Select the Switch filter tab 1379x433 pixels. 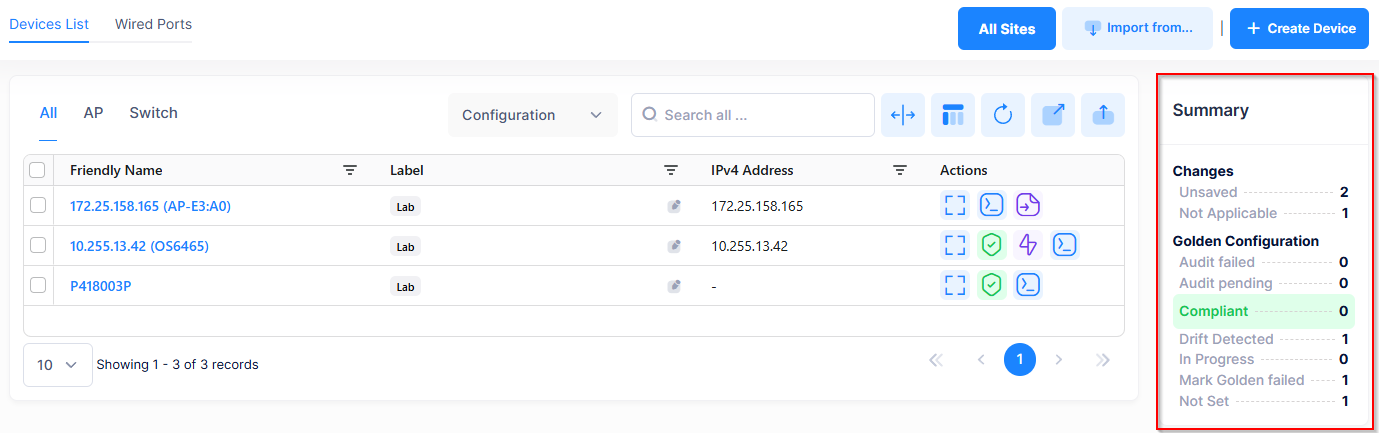[x=153, y=113]
